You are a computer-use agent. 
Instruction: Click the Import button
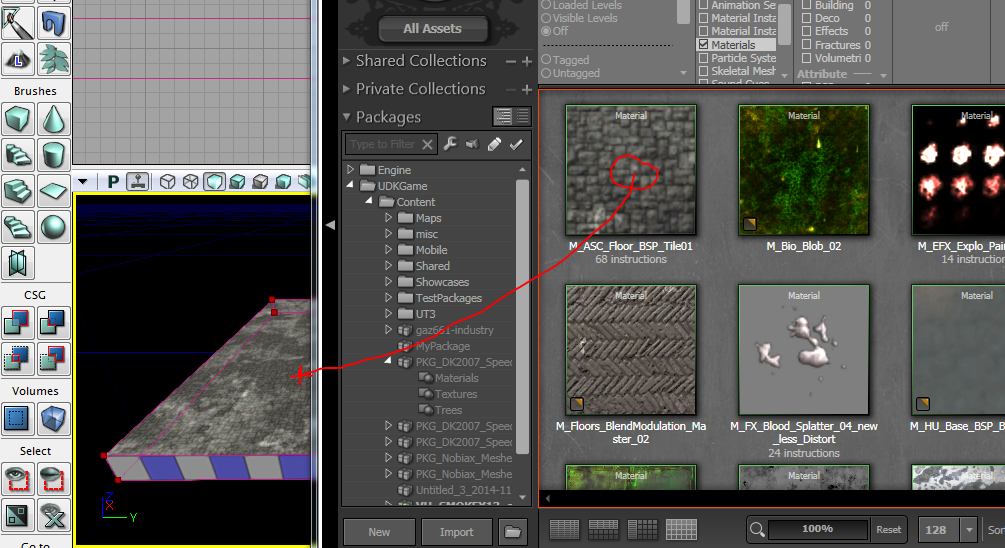pyautogui.click(x=457, y=532)
